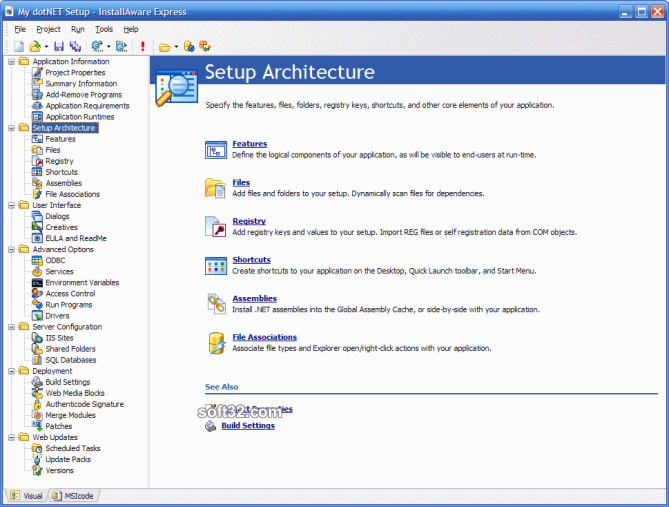Click the Project Properties tree icon
669x507 pixels.
point(38,73)
